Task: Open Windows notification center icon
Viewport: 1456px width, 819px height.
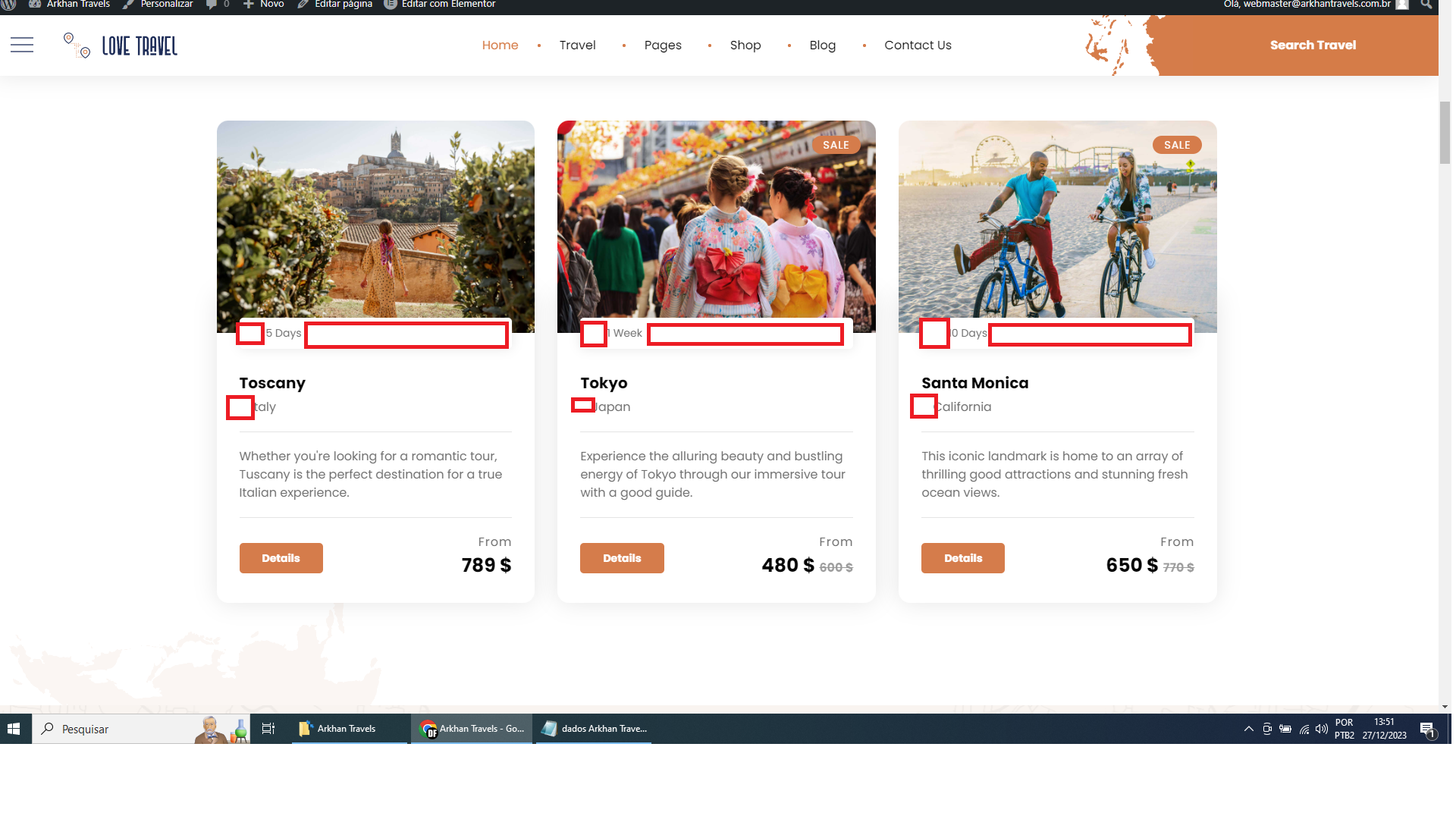Action: (1428, 730)
